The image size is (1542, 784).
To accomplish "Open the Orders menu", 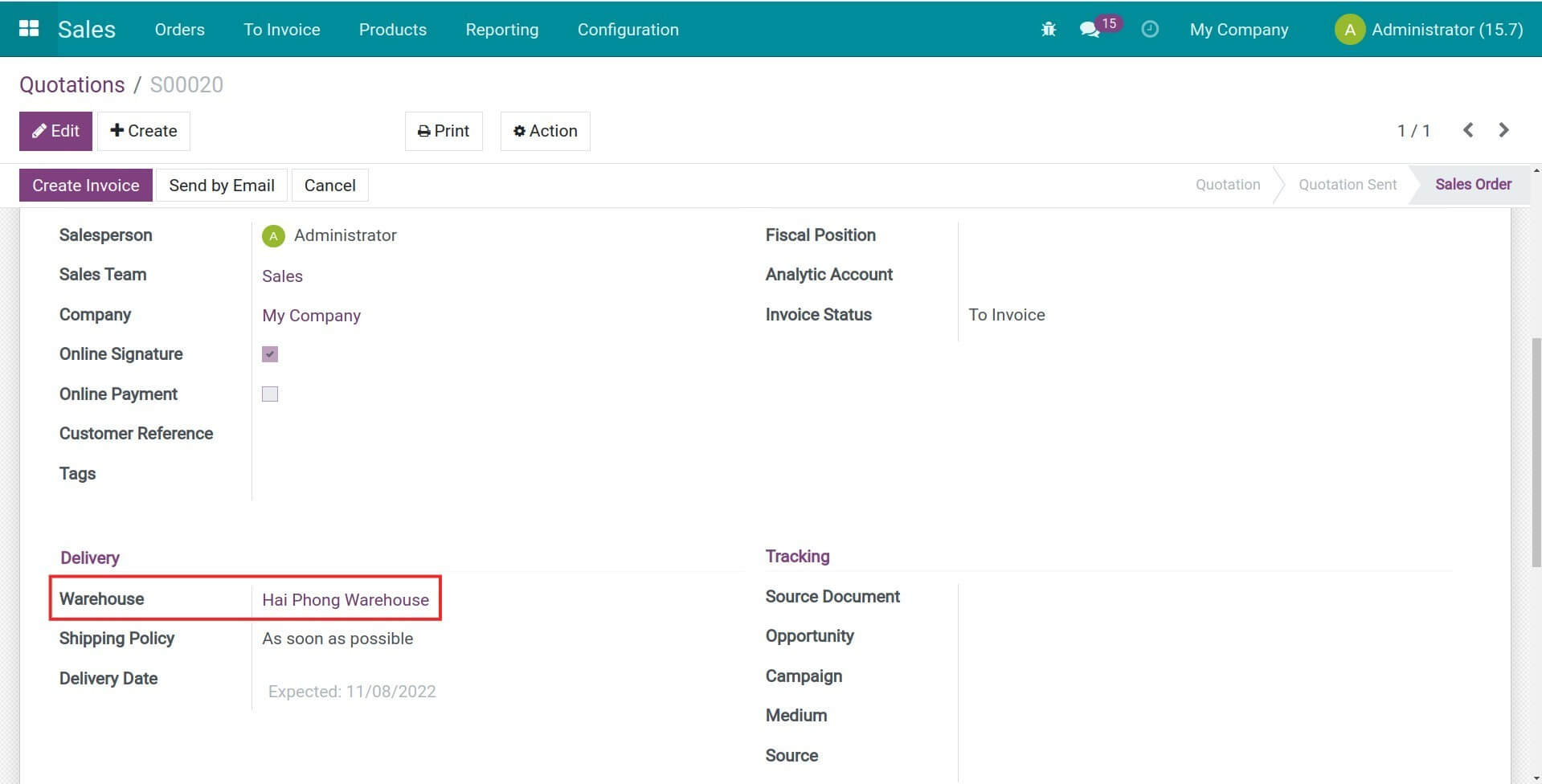I will (x=178, y=29).
